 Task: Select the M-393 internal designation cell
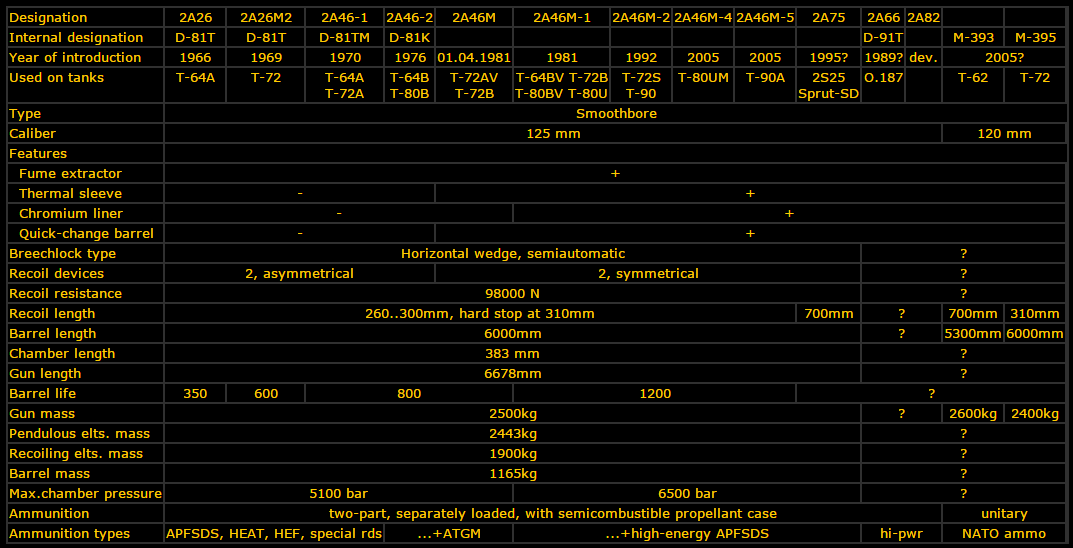973,38
